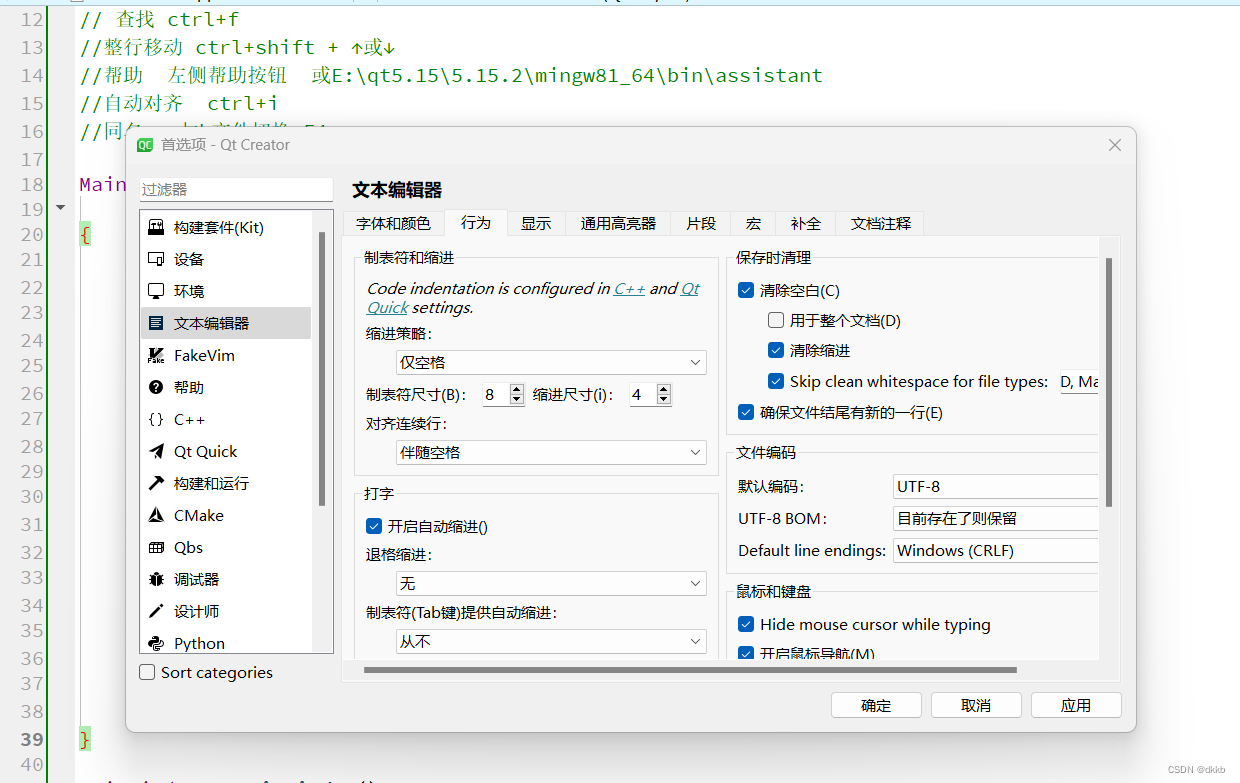Open 对齐连续行 dropdown showing 伴随空格
The width and height of the screenshot is (1240, 783).
(551, 452)
